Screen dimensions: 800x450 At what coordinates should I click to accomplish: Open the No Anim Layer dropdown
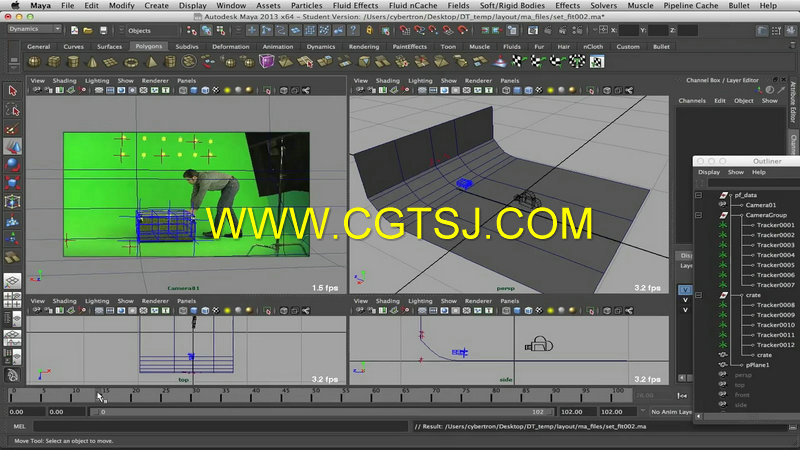tap(670, 412)
